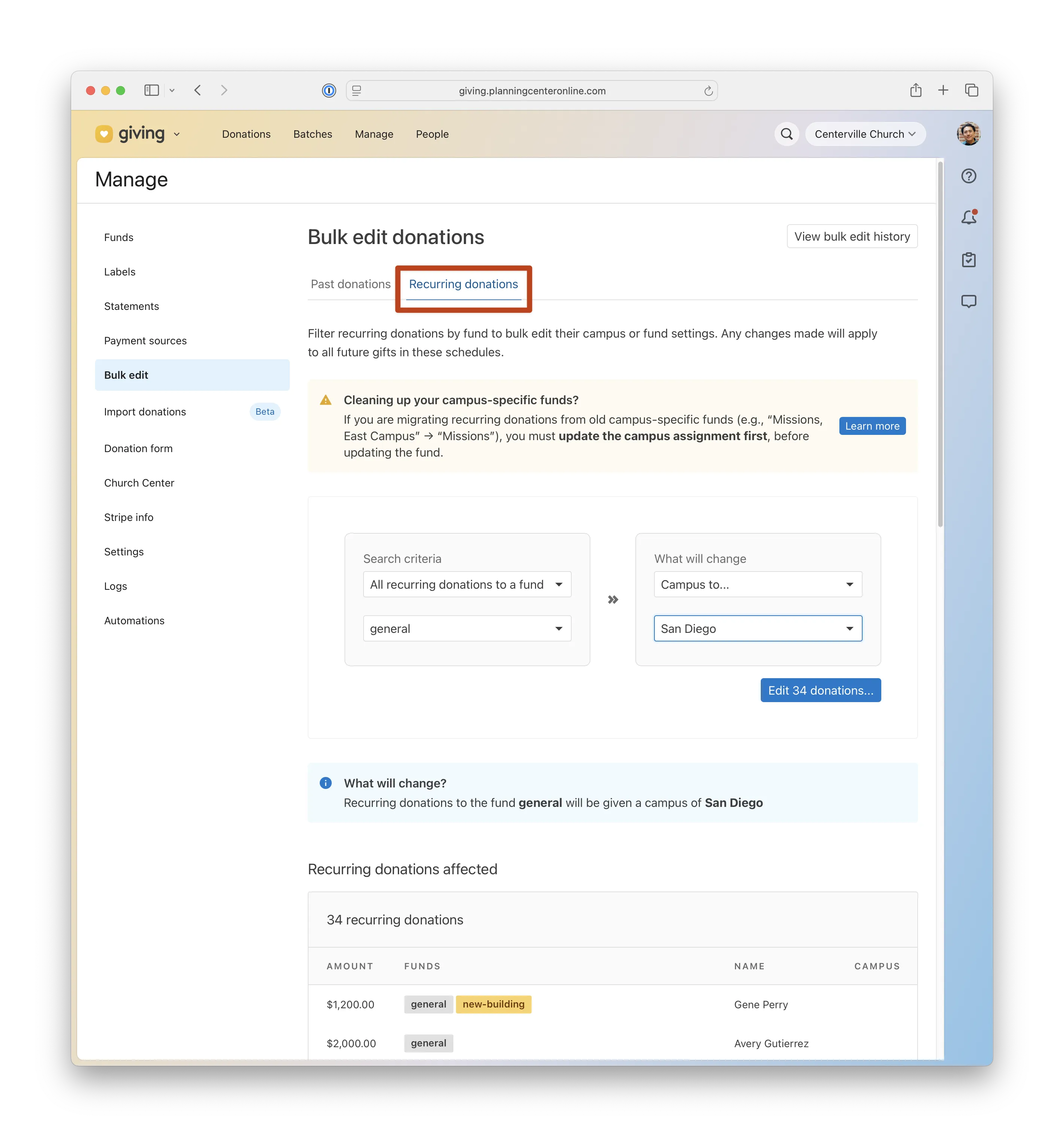Click the address bar URL field

coord(532,90)
